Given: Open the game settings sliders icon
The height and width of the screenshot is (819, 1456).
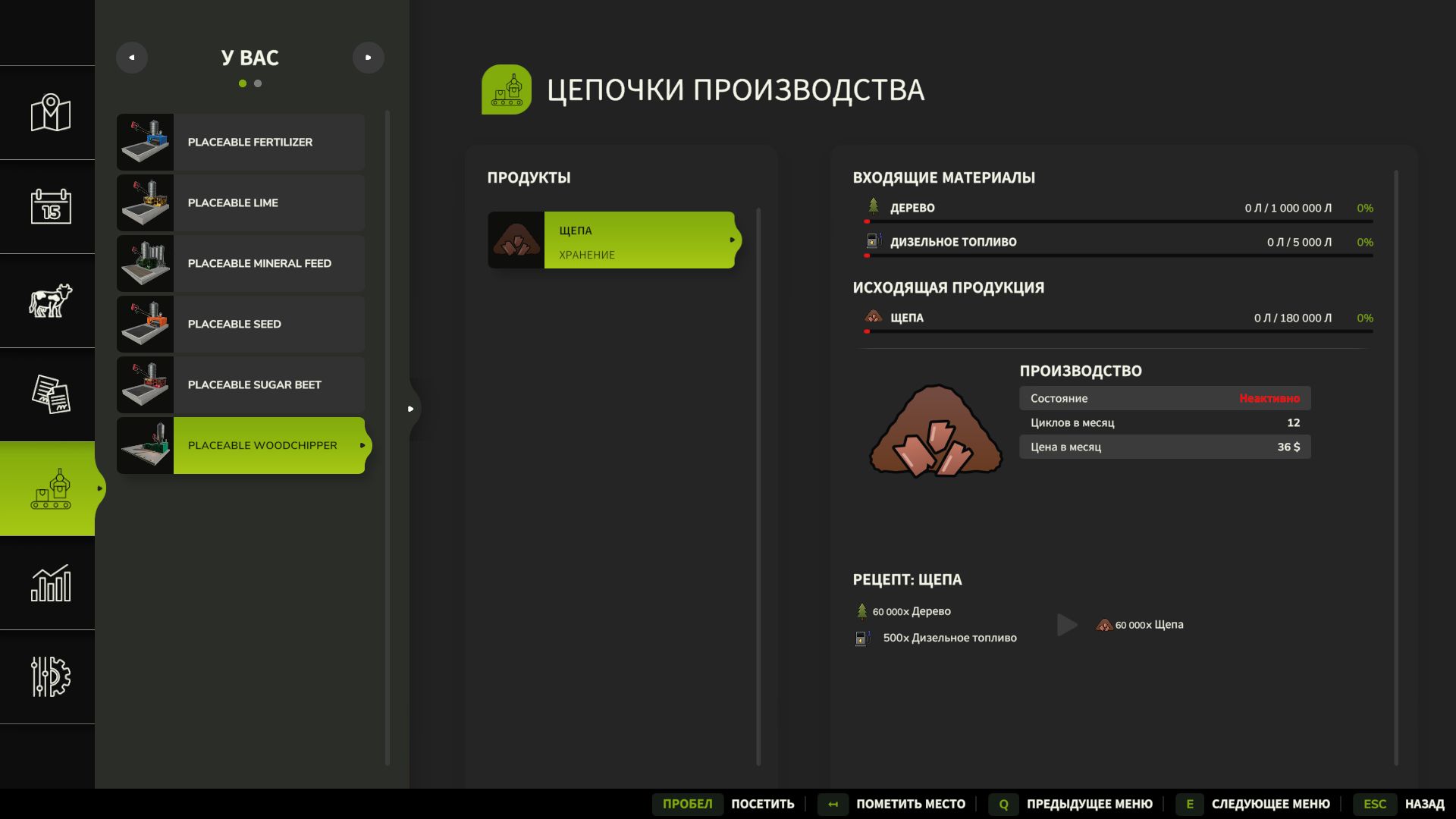Looking at the screenshot, I should 50,676.
